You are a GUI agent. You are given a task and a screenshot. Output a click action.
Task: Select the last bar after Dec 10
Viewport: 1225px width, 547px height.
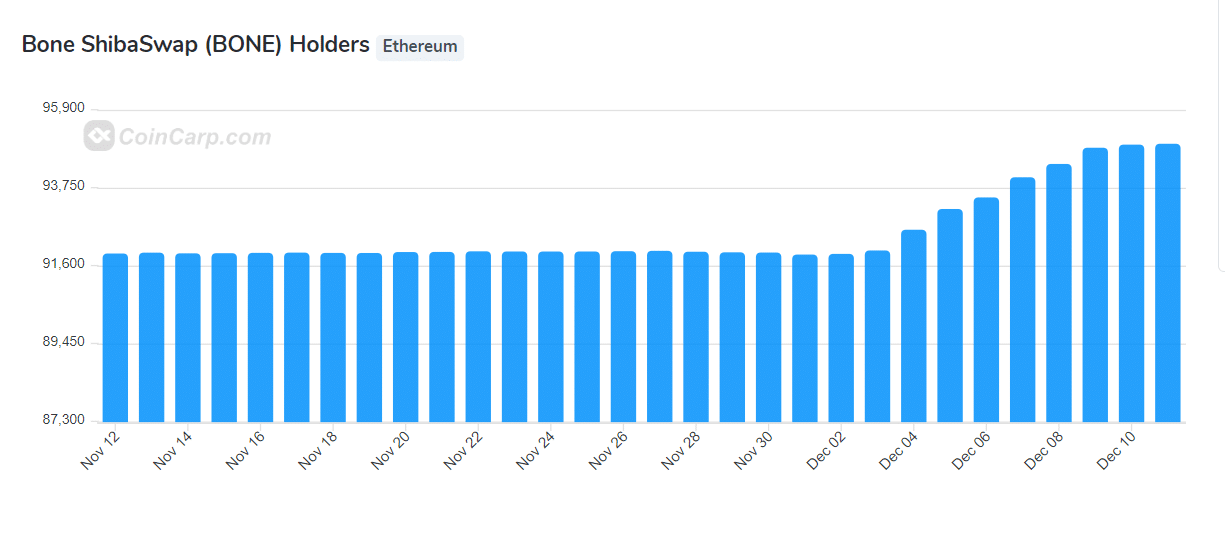click(x=1168, y=283)
